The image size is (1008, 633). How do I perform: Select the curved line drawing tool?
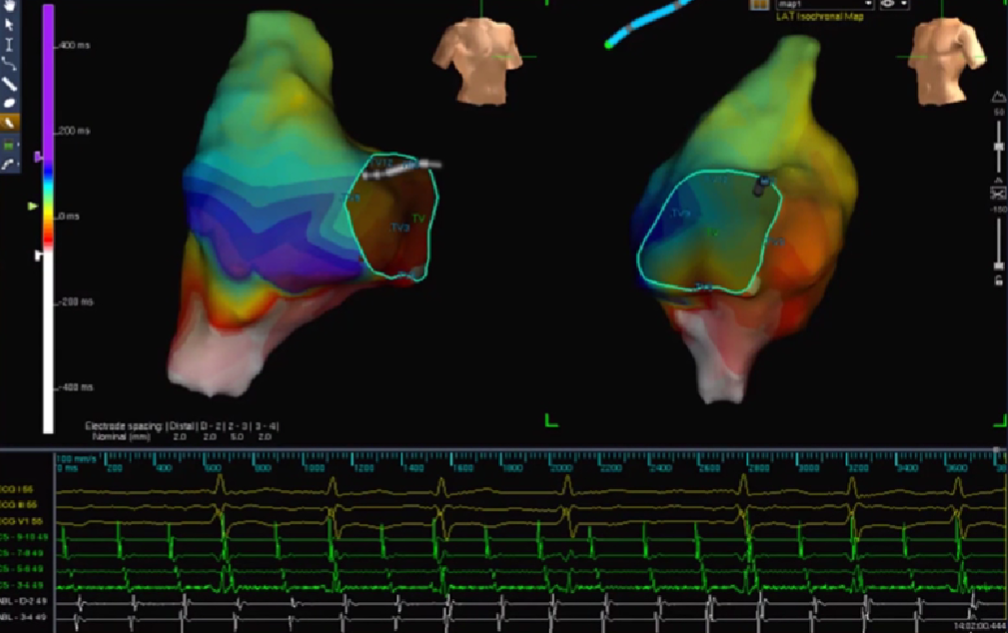(9, 64)
